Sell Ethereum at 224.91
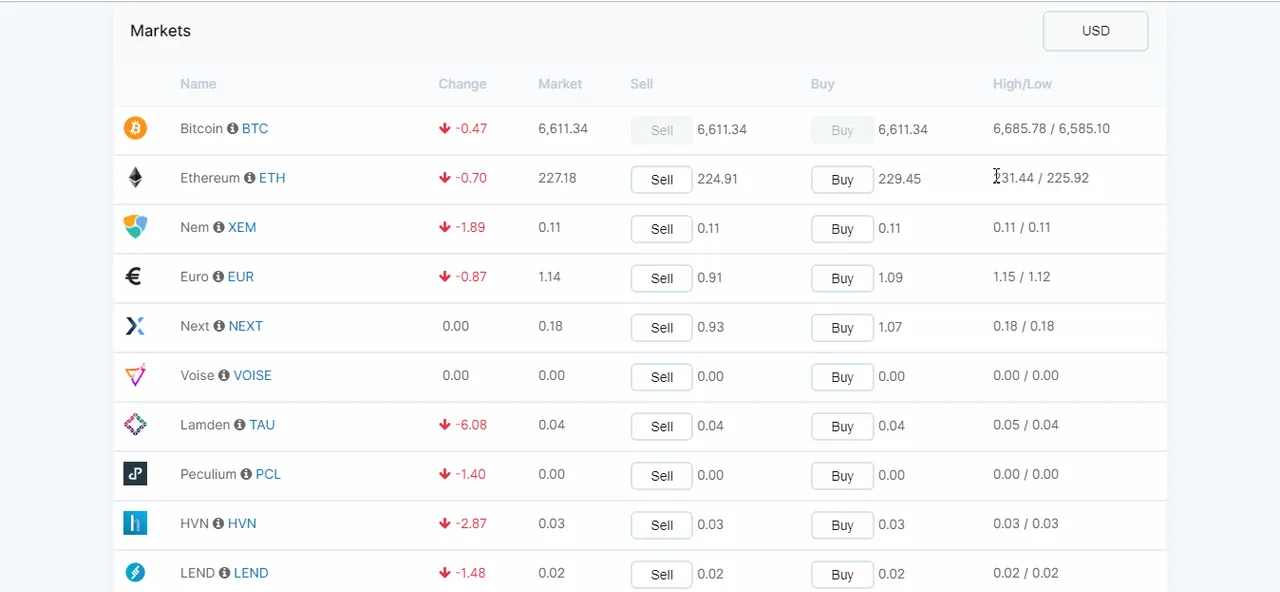Screen dimensions: 1280x592 point(661,180)
